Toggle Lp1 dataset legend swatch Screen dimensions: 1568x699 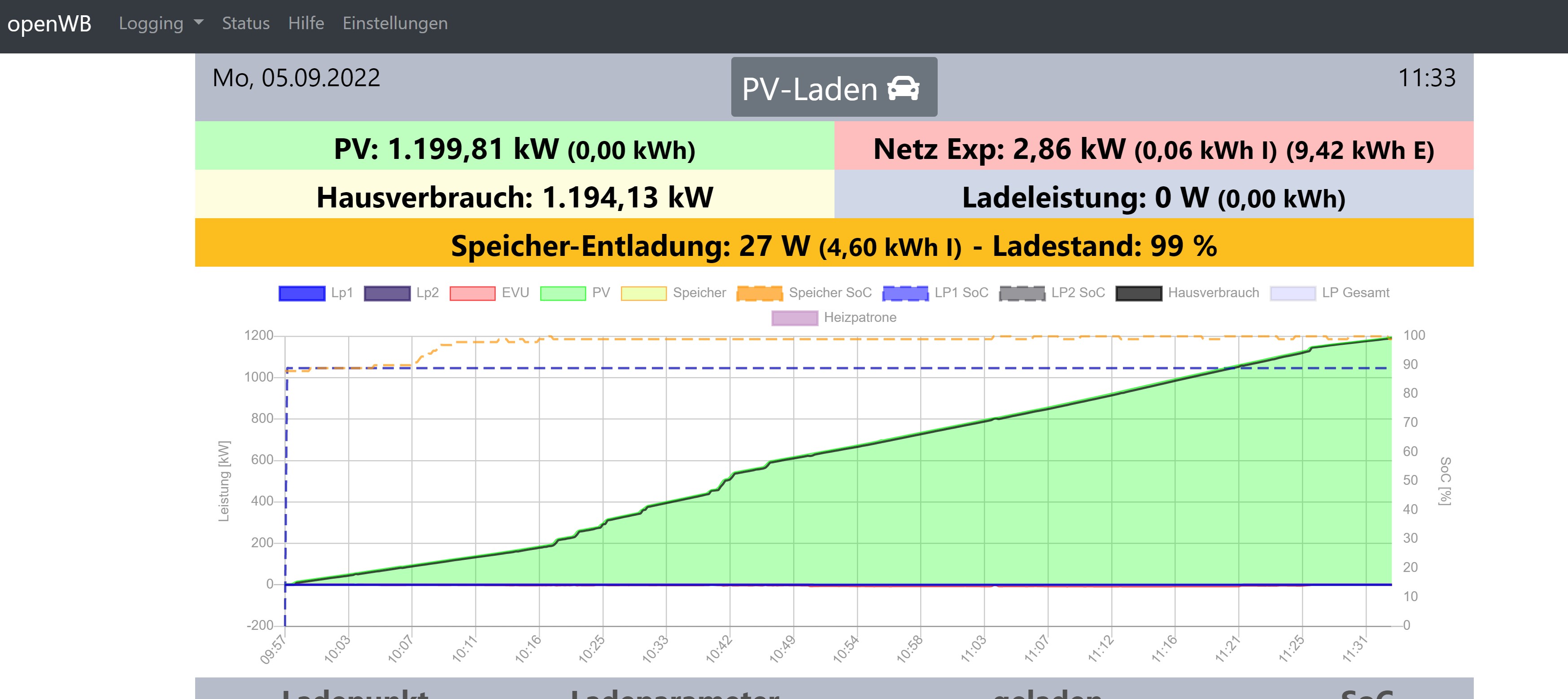[x=301, y=294]
